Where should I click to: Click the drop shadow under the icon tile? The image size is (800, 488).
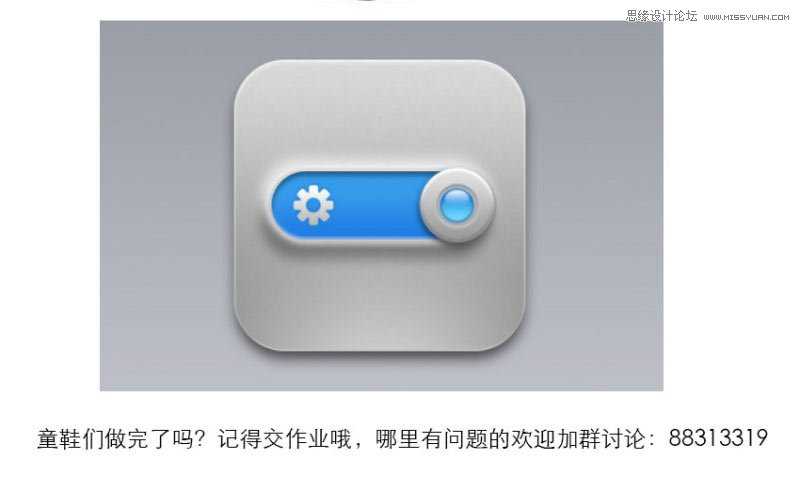380,357
